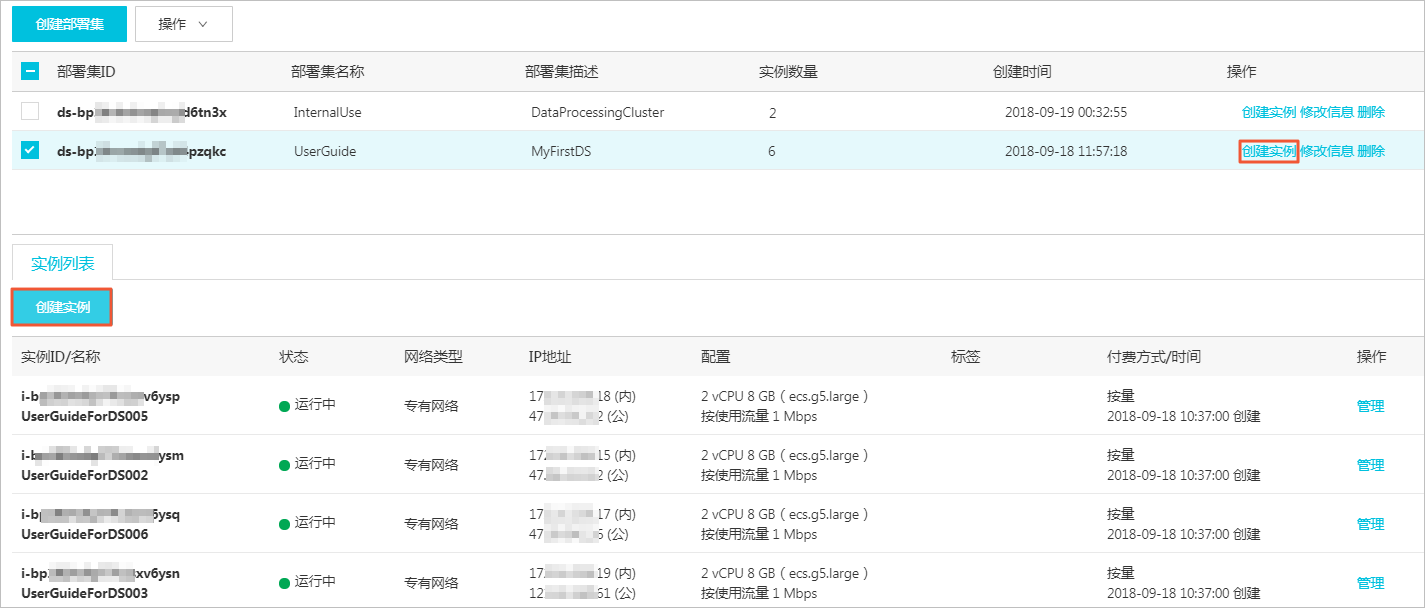Click 创建实例 link in UserGuide row
1425x608 pixels.
1269,151
